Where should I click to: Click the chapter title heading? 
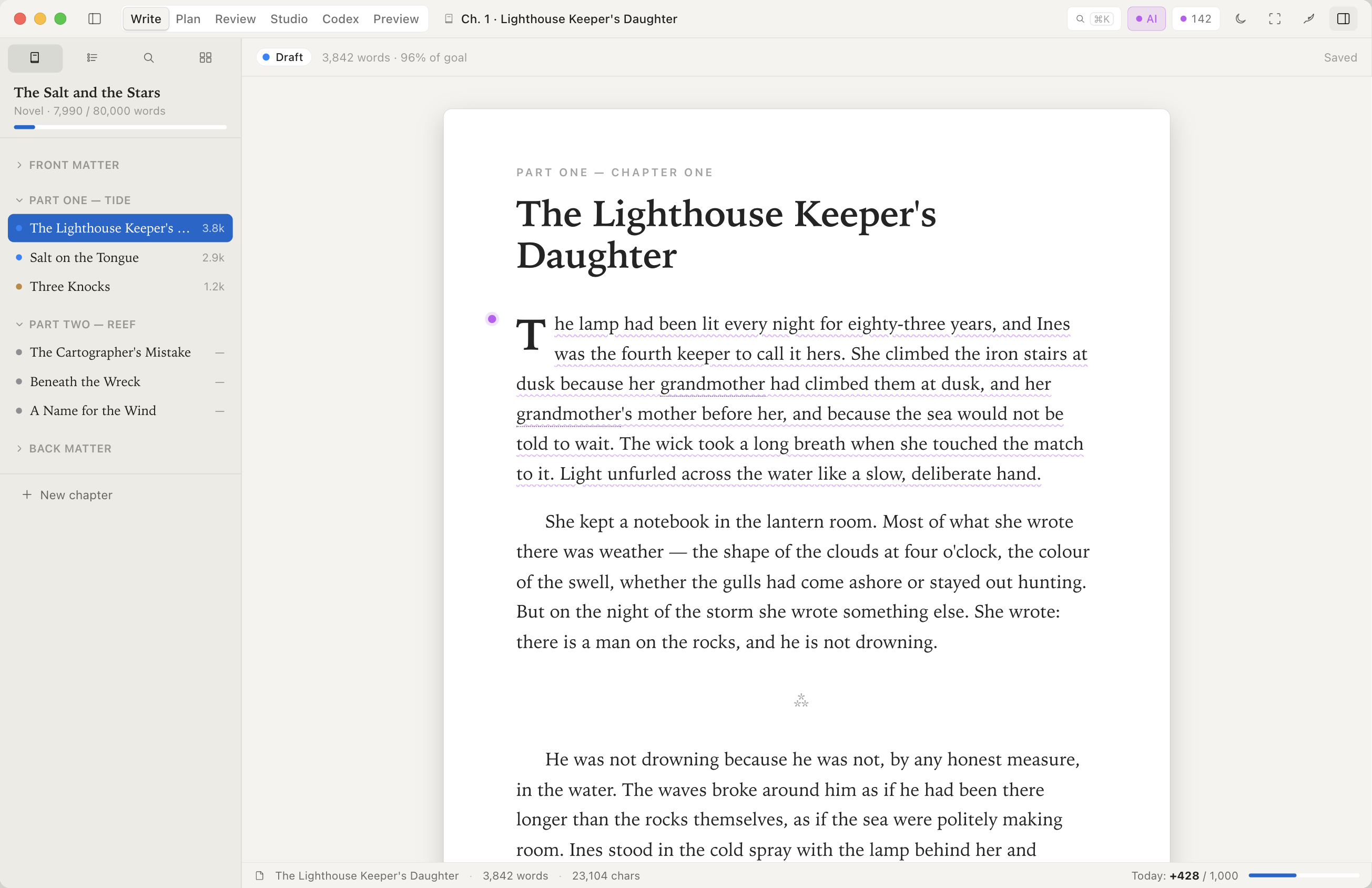726,234
